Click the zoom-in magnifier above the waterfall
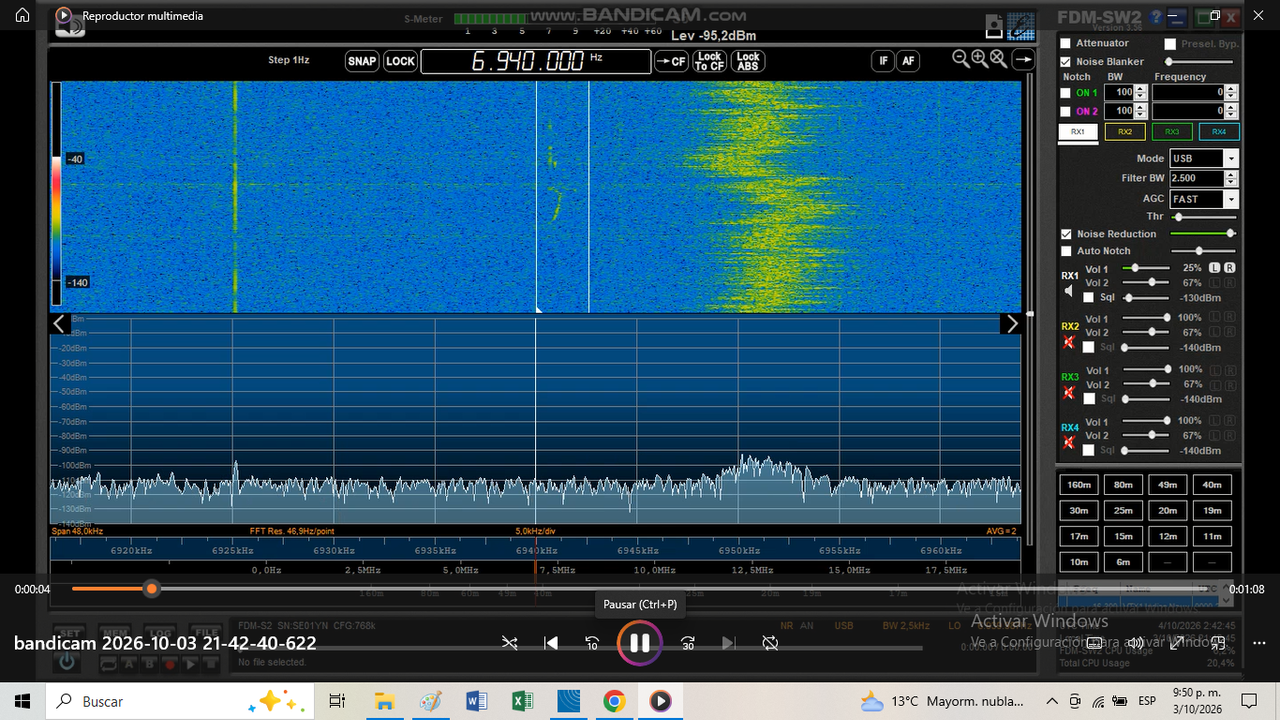The width and height of the screenshot is (1280, 720). pyautogui.click(x=979, y=59)
